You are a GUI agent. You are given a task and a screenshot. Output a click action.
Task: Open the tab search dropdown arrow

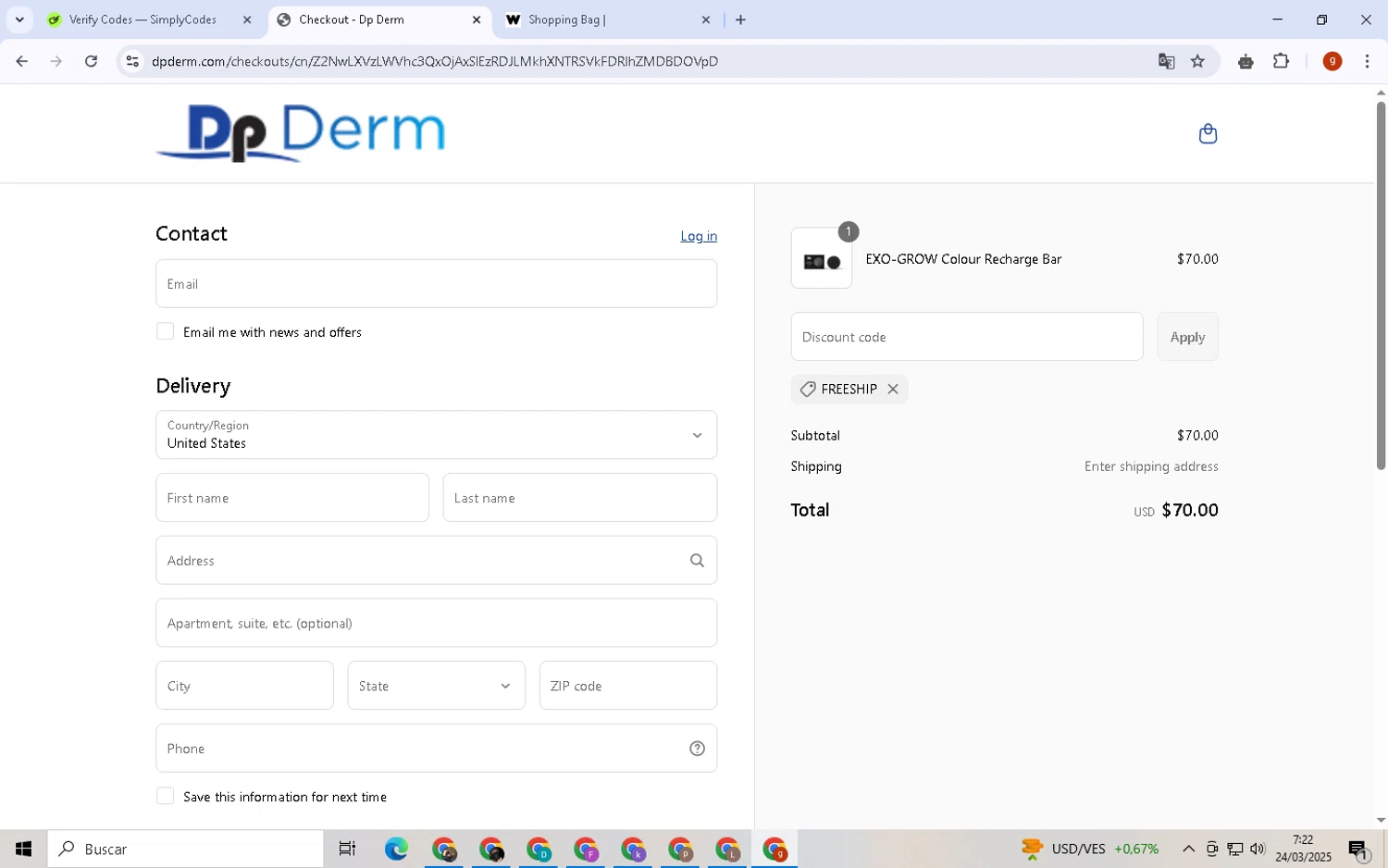[19, 19]
